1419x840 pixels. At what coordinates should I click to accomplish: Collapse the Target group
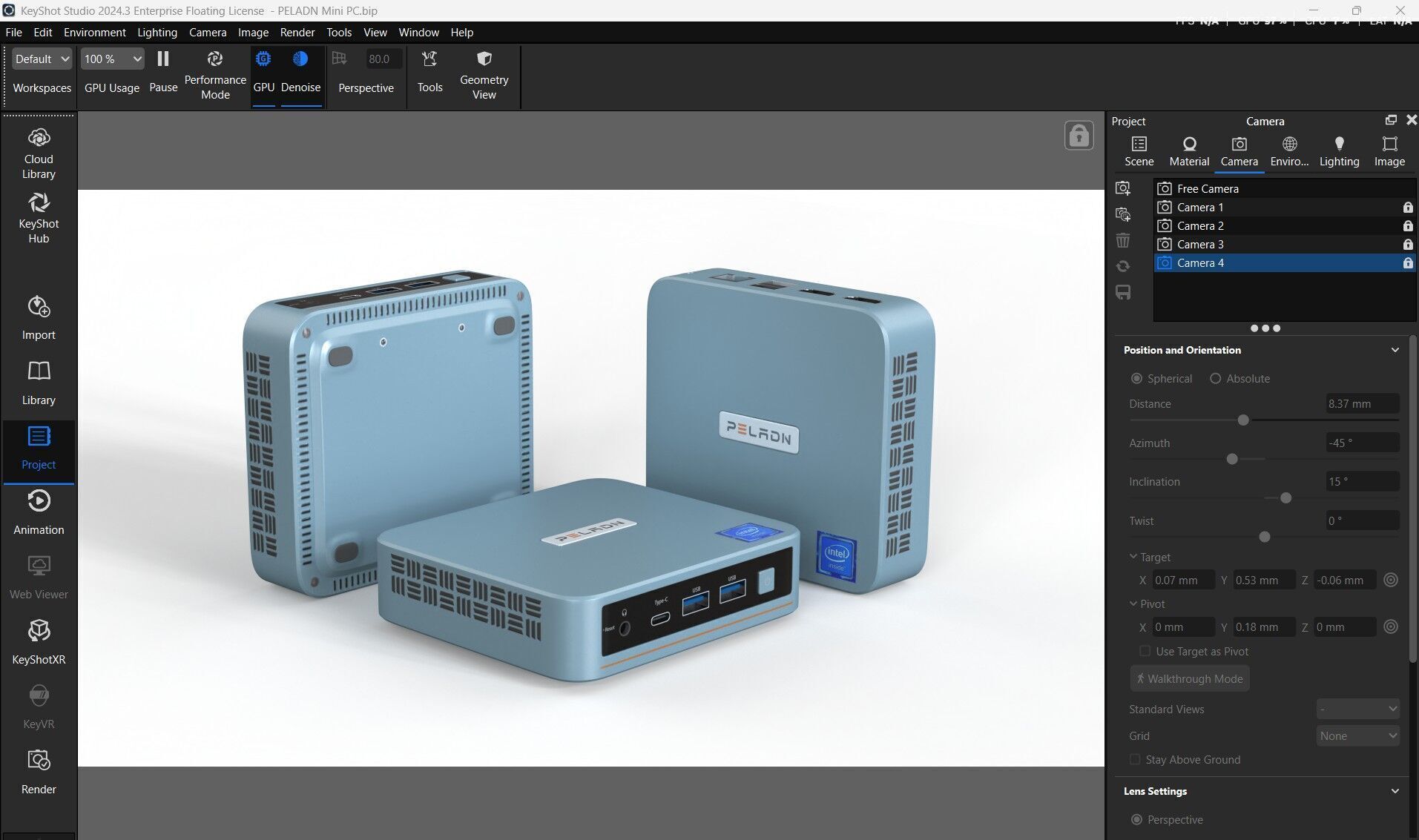coord(1133,556)
